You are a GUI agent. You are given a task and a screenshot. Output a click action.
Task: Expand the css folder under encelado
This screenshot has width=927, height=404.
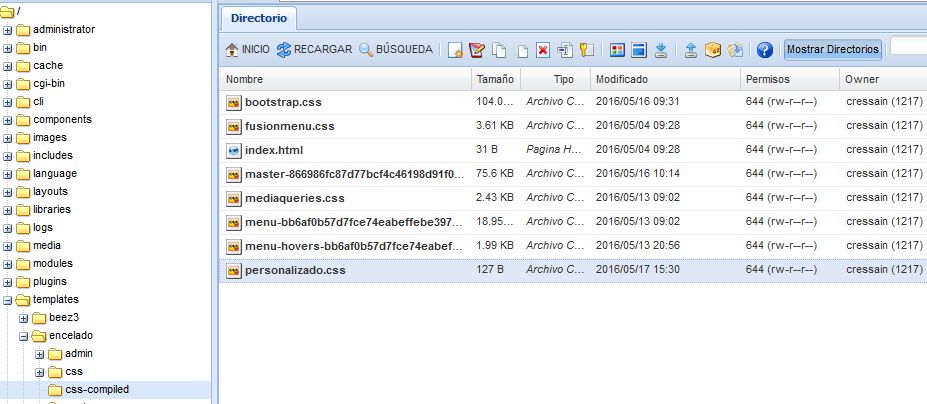tap(40, 373)
